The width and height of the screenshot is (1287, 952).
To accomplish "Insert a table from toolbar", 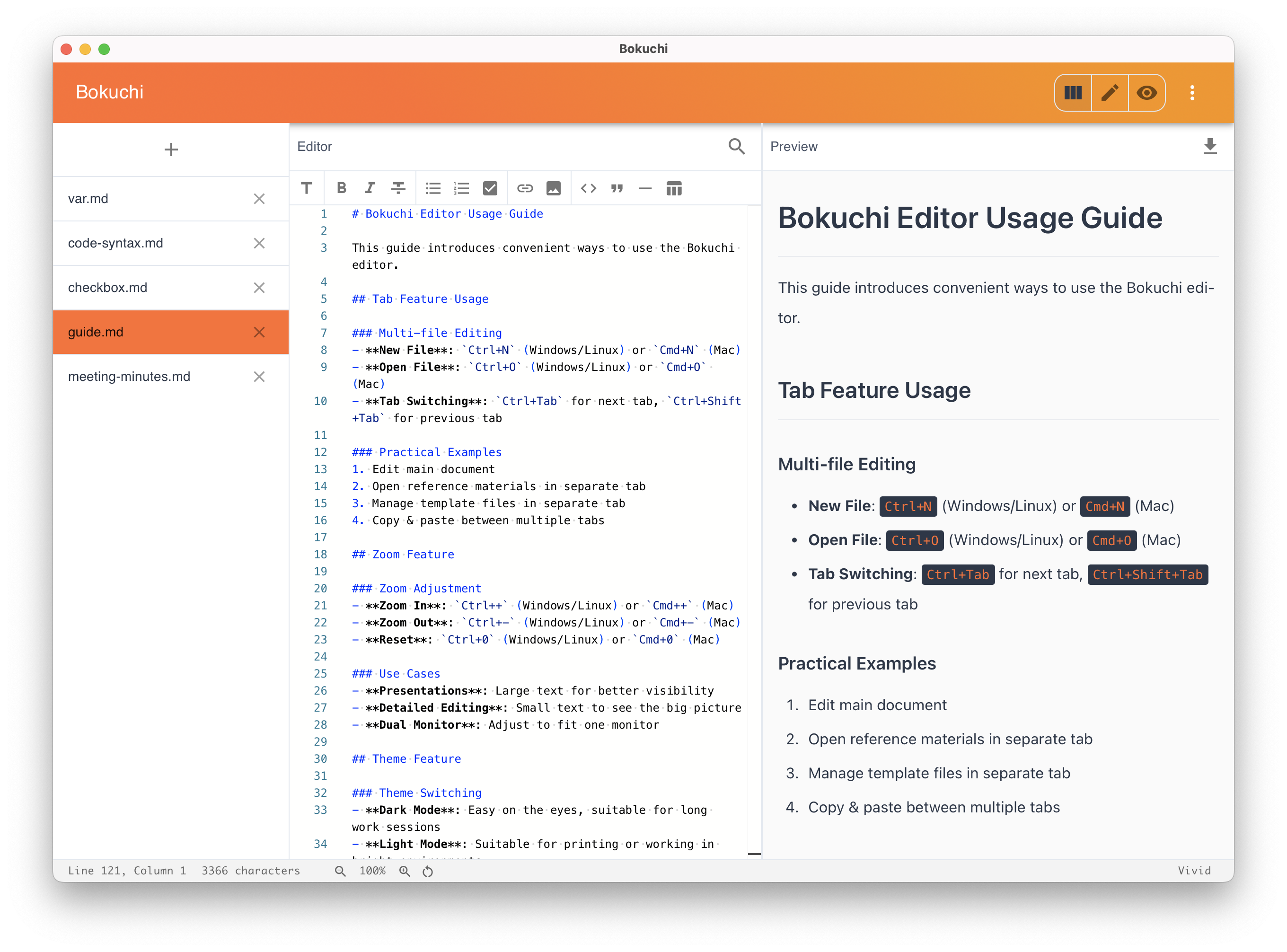I will 674,188.
